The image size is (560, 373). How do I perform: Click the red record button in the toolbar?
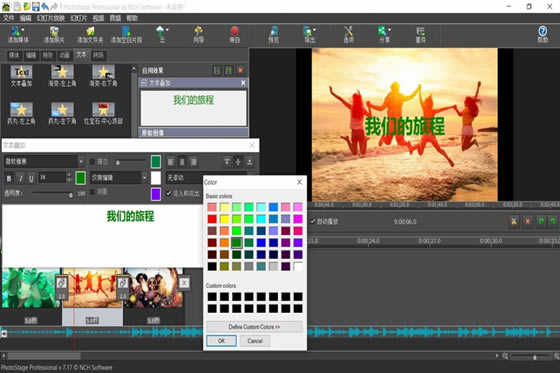235,31
